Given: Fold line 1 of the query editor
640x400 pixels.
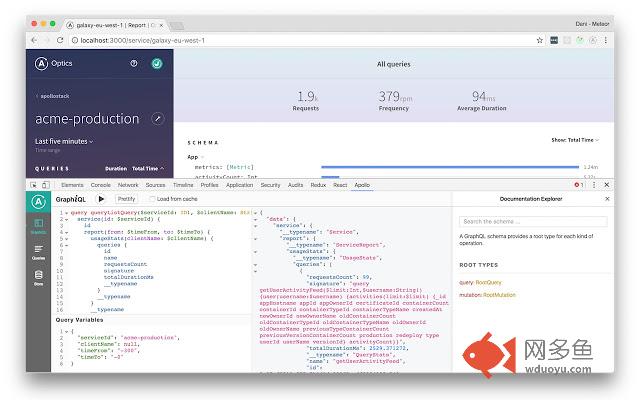Looking at the screenshot, I should pos(66,213).
